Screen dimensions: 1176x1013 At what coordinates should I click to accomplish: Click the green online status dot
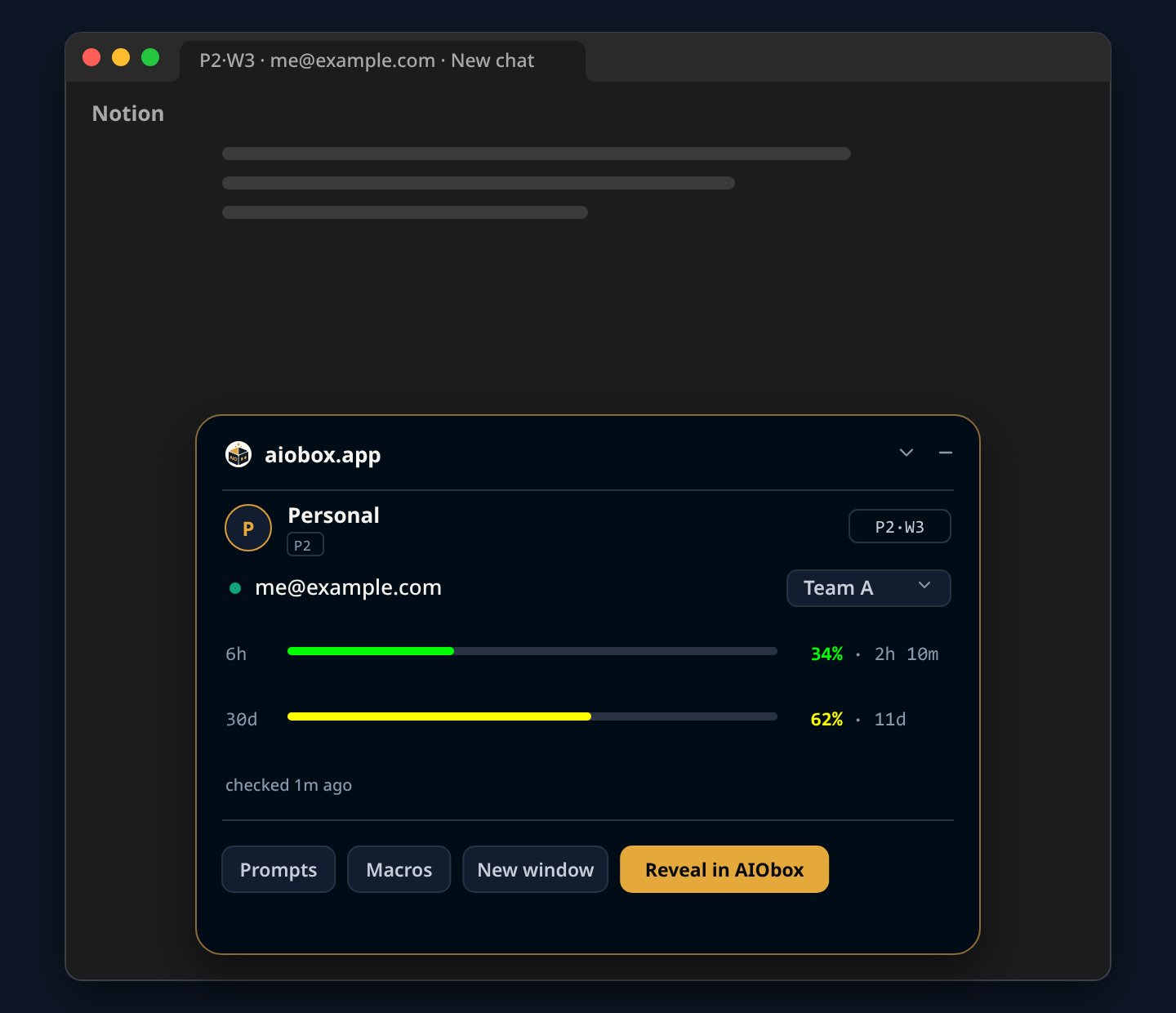tap(235, 588)
